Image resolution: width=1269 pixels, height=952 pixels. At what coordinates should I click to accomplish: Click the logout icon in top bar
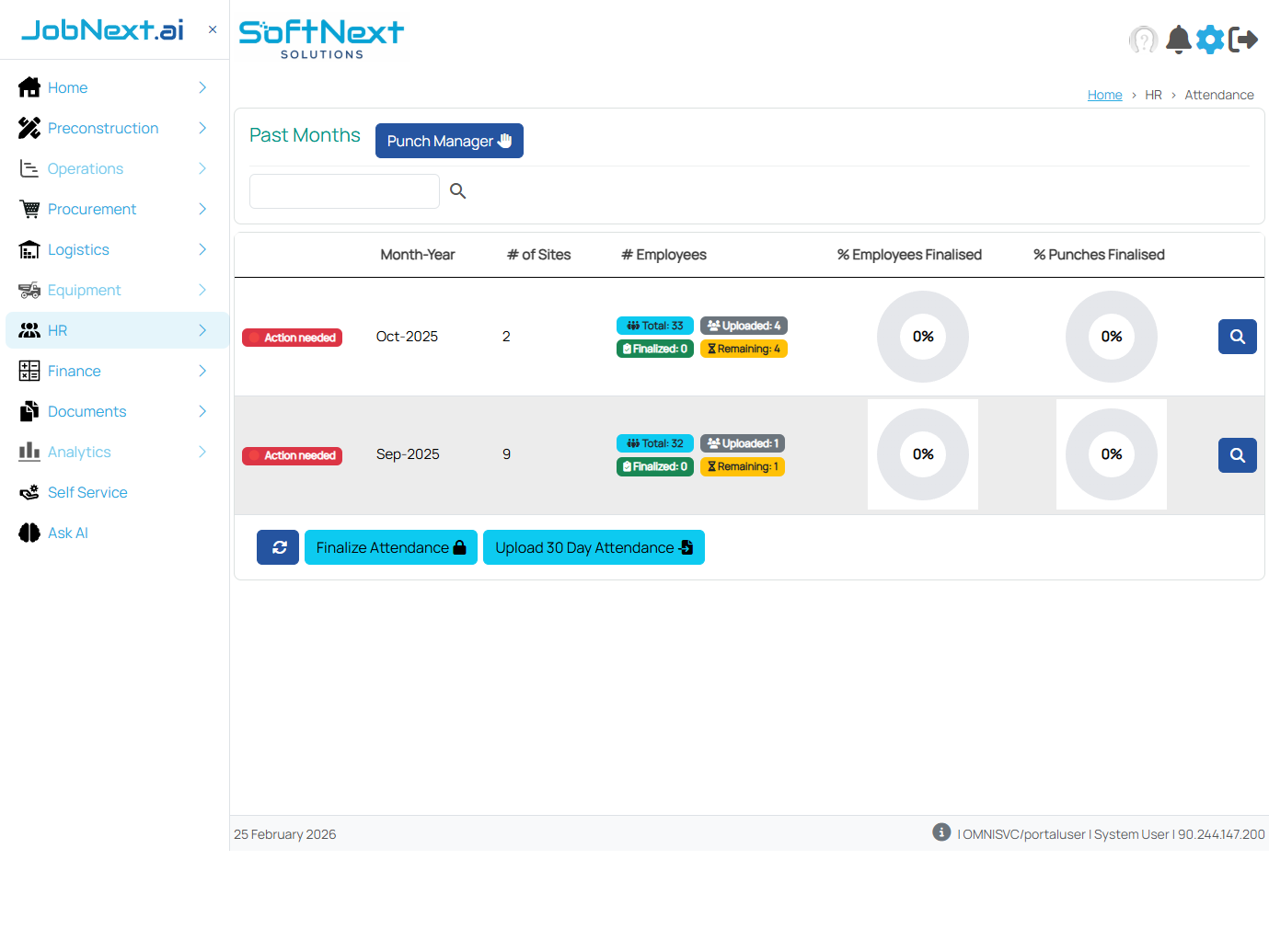click(1244, 40)
